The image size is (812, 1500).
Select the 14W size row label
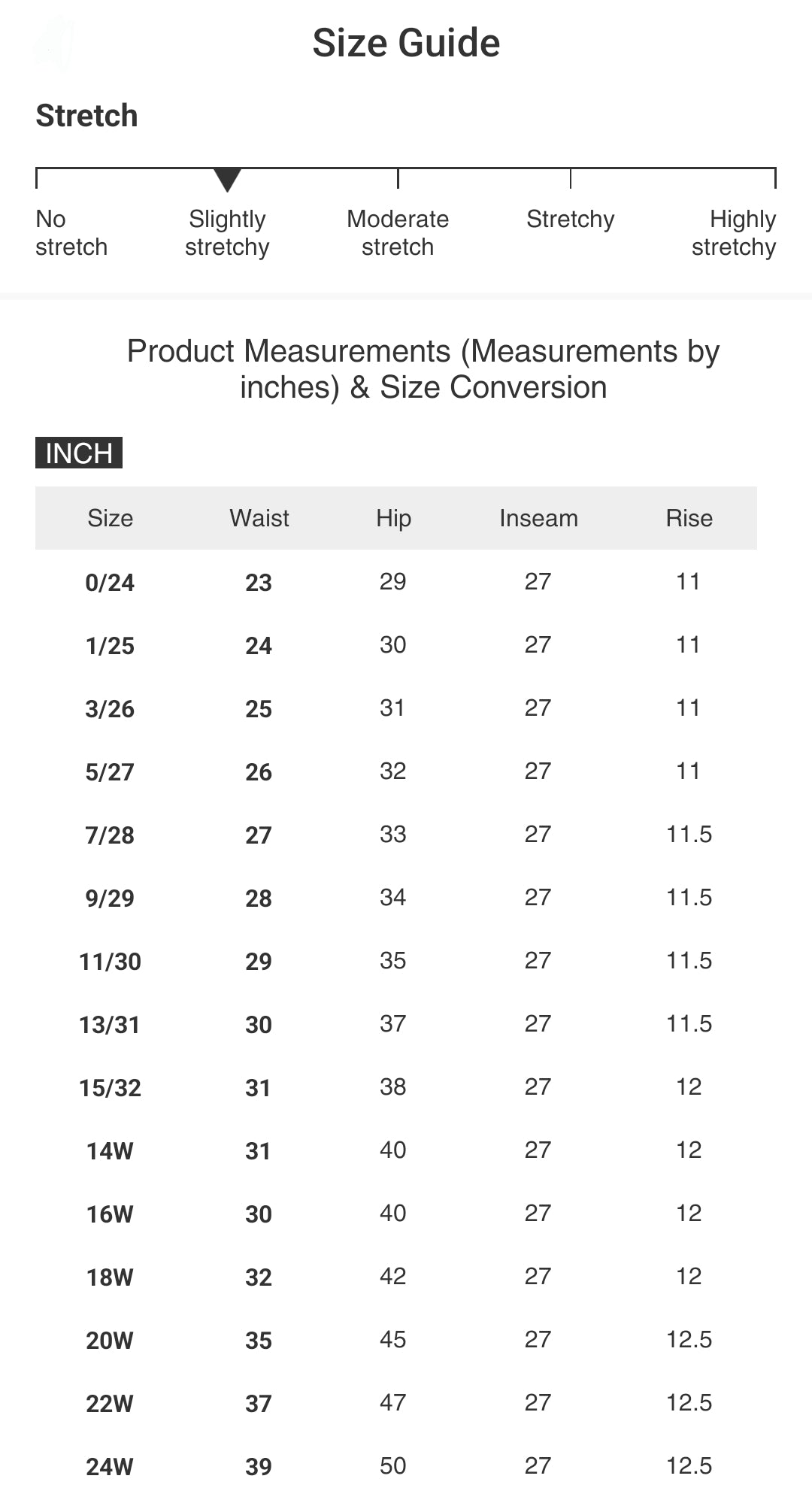(x=110, y=1151)
